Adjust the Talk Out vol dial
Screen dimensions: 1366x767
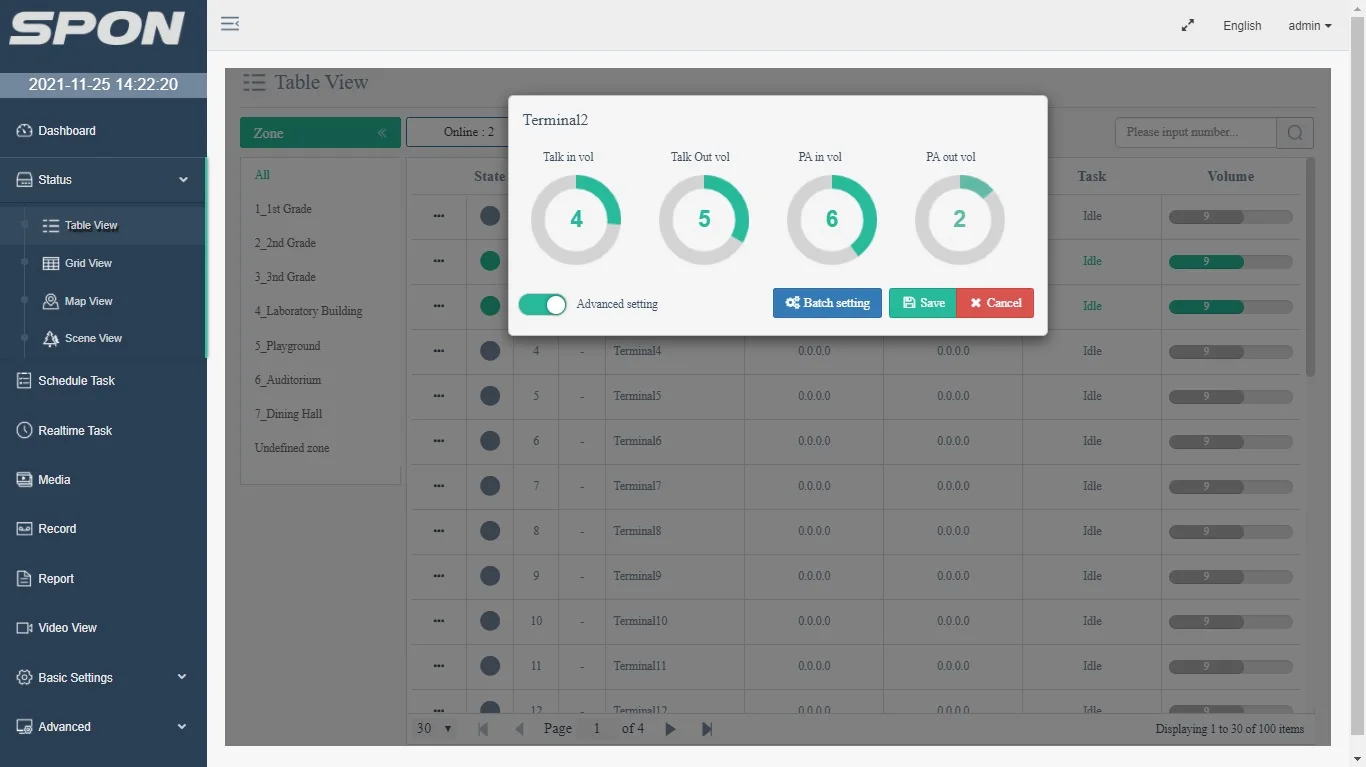tap(704, 220)
